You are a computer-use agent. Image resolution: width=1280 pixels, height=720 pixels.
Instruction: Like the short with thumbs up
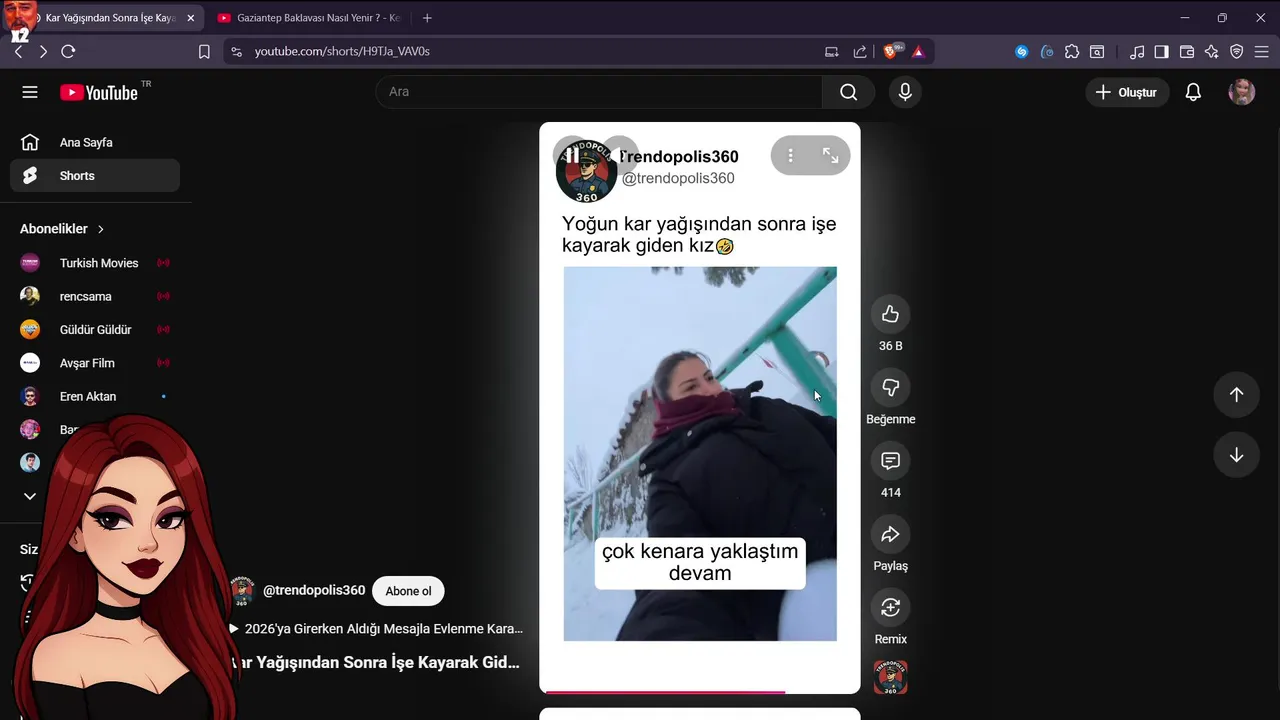coord(890,314)
